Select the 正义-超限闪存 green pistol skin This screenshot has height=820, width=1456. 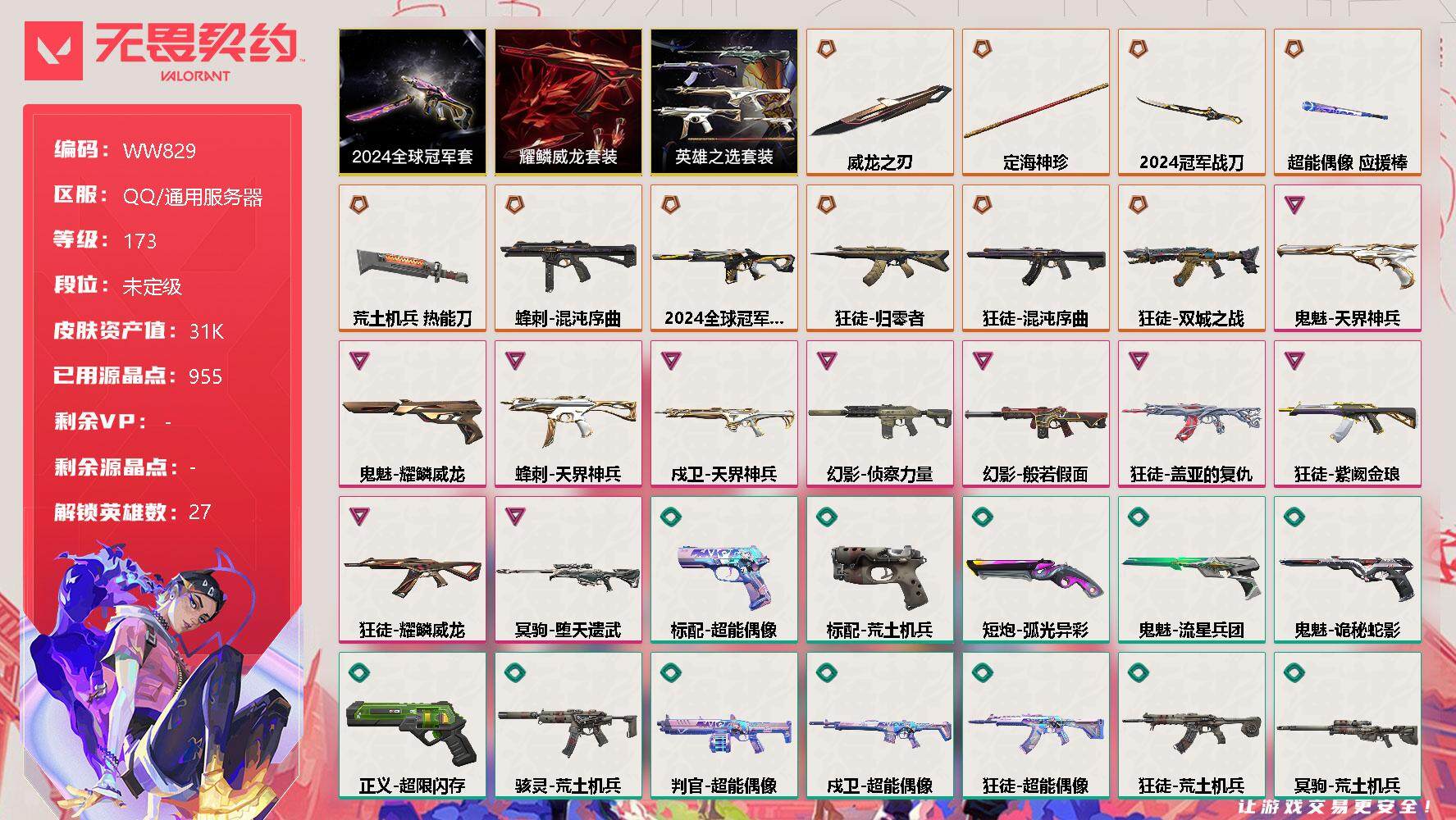click(412, 725)
